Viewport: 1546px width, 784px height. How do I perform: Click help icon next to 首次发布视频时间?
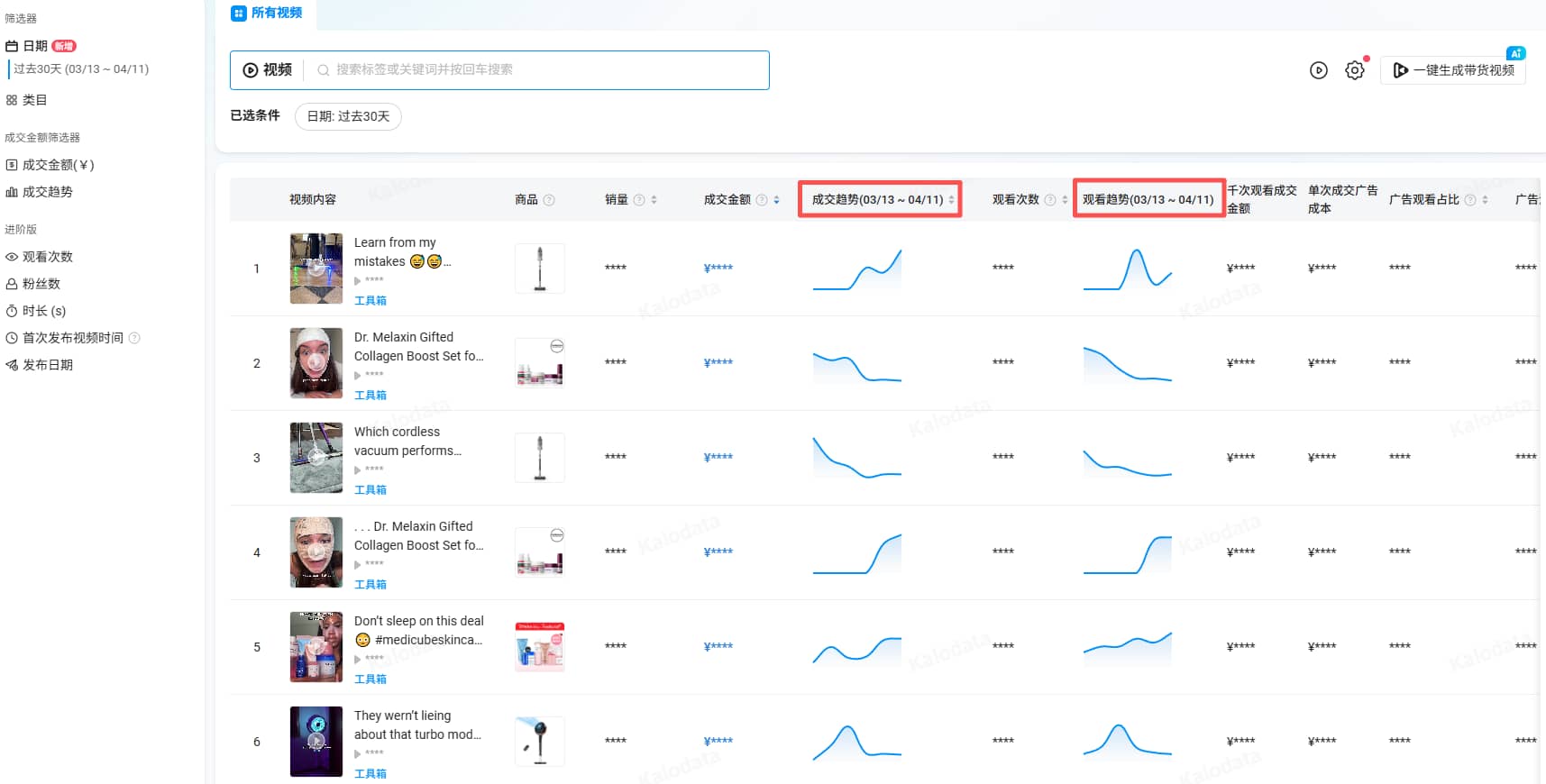[x=134, y=338]
